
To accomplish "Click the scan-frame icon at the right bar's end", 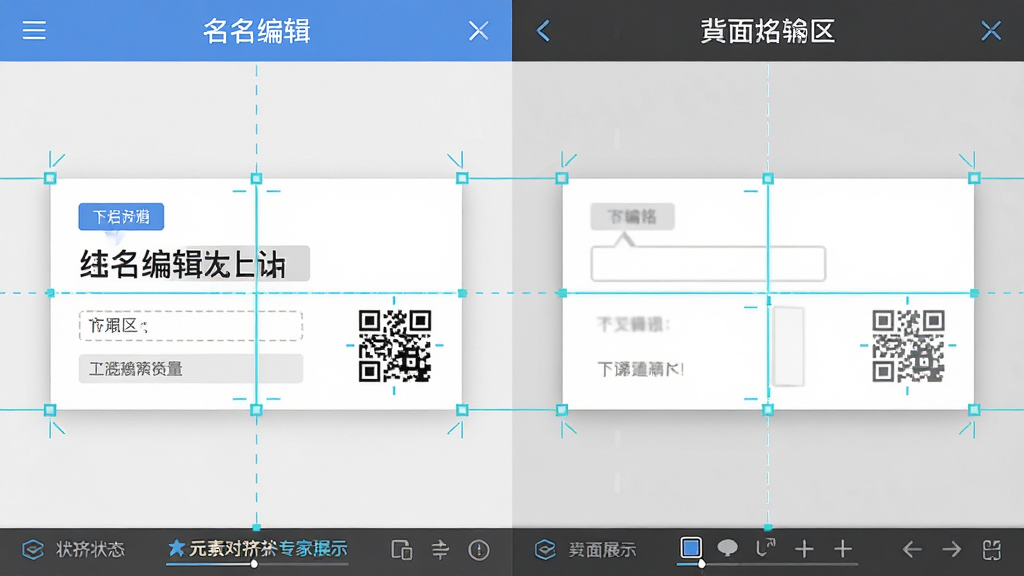I will (x=991, y=549).
